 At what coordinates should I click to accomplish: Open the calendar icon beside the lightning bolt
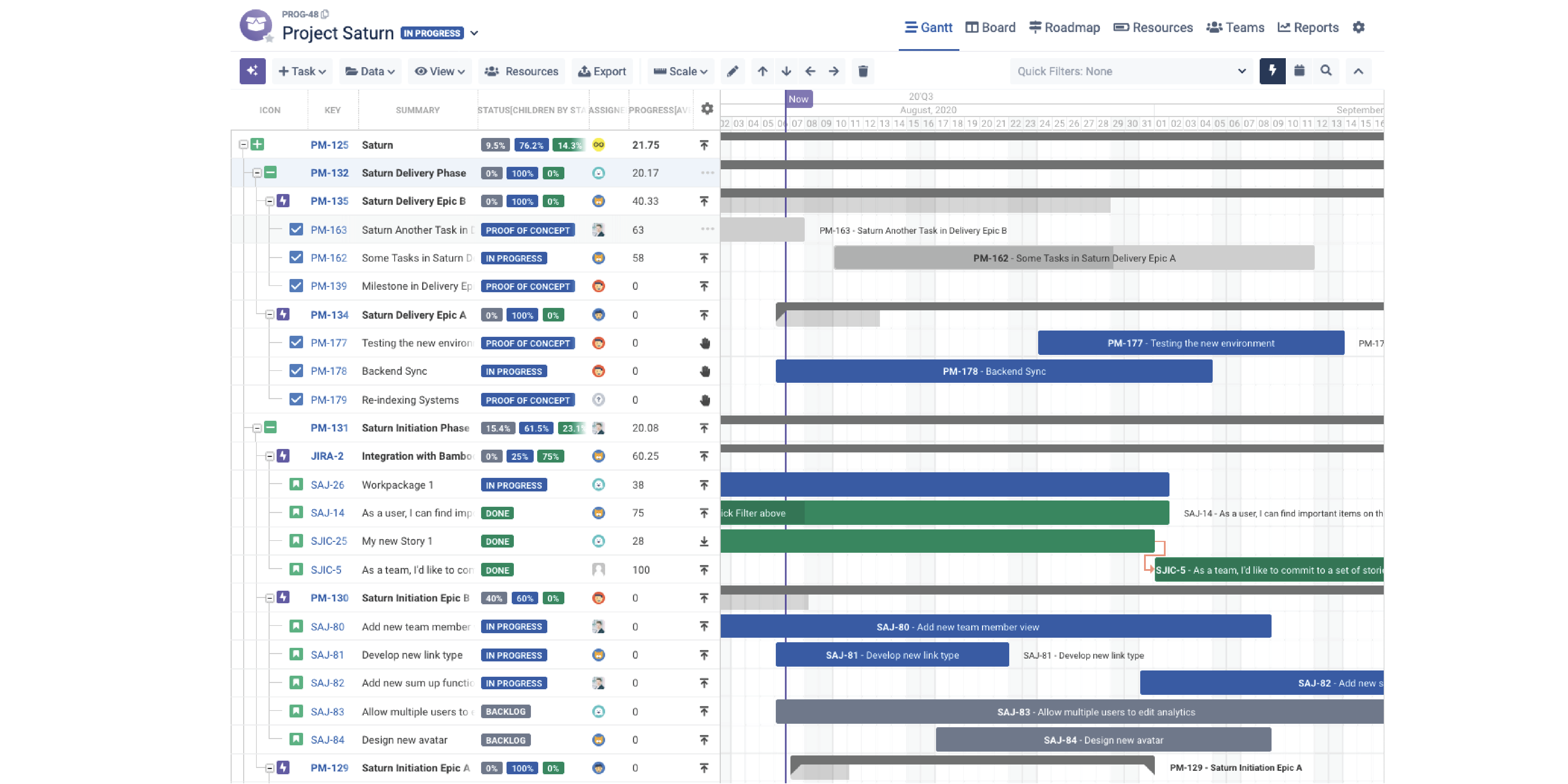pyautogui.click(x=1299, y=71)
